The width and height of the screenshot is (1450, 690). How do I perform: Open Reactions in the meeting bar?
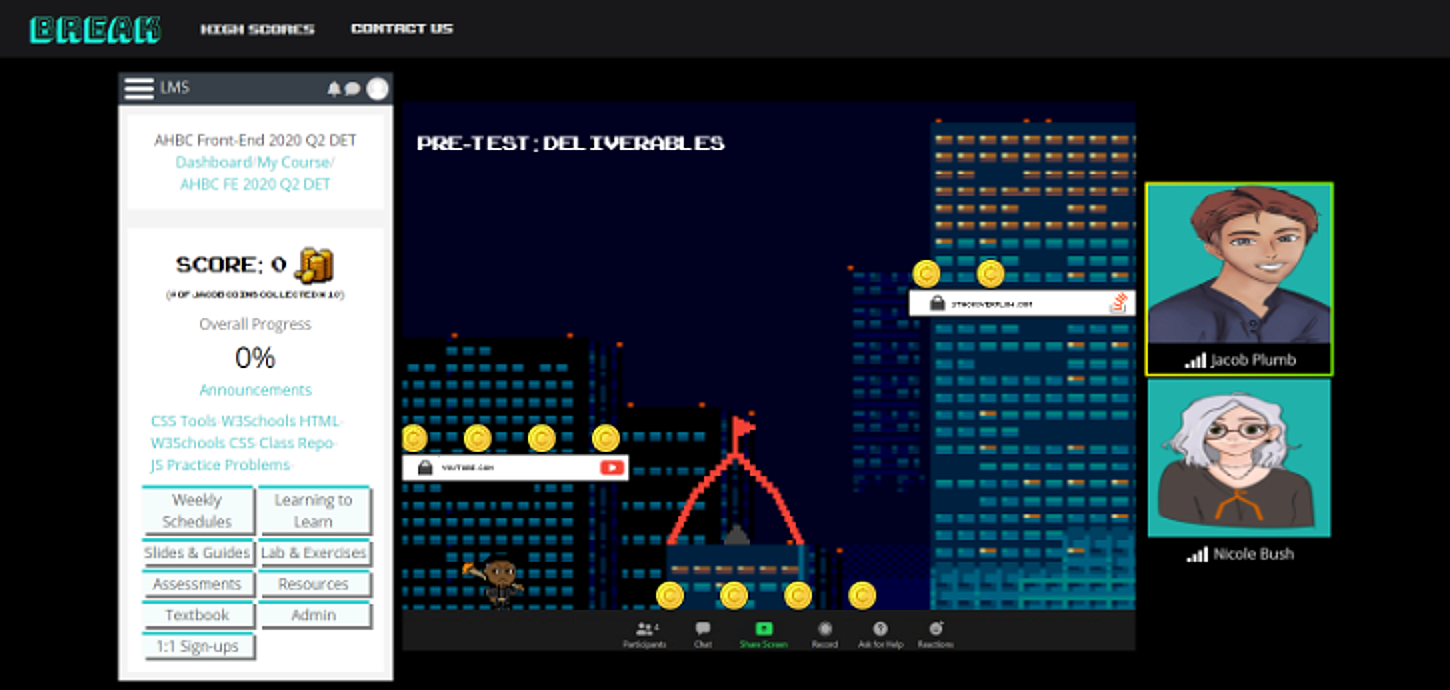point(936,635)
